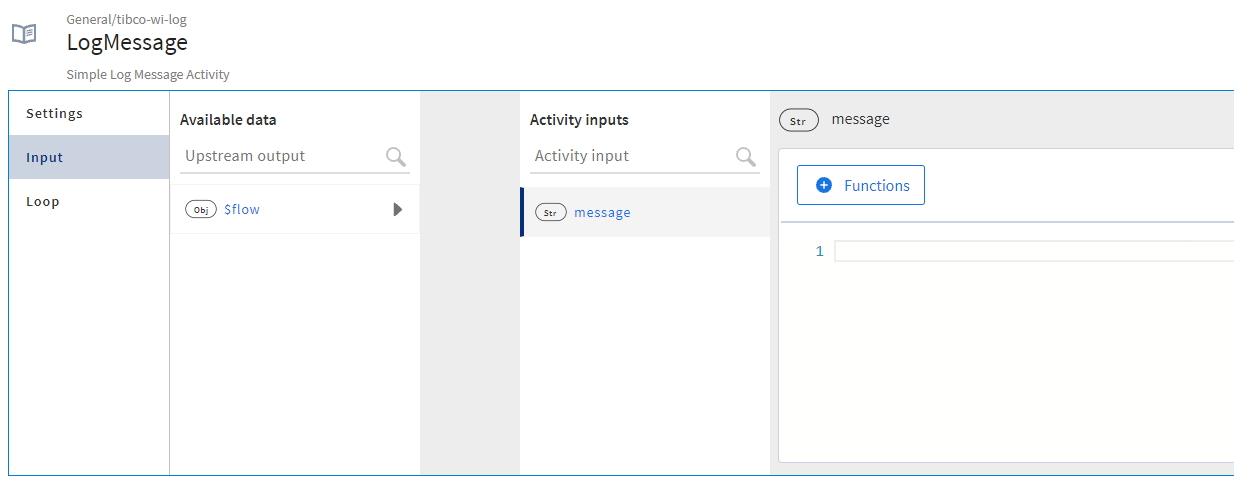Switch to the Input tab
The height and width of the screenshot is (480, 1234).
coord(45,157)
